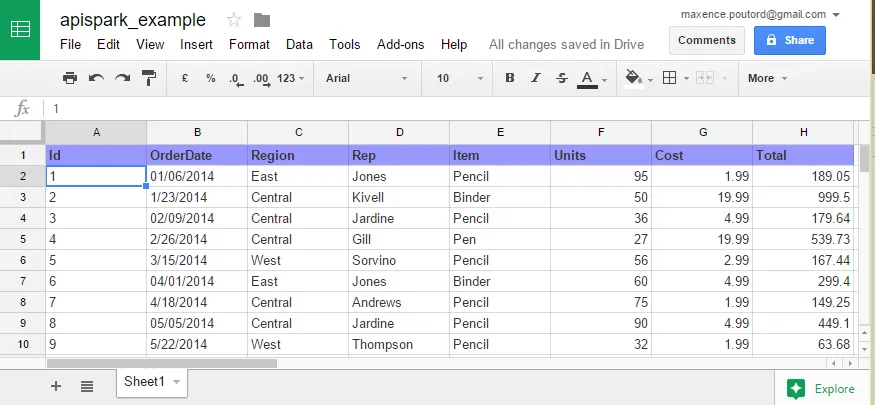This screenshot has height=405, width=875.
Task: Expand the More toolbar options
Action: [x=767, y=78]
